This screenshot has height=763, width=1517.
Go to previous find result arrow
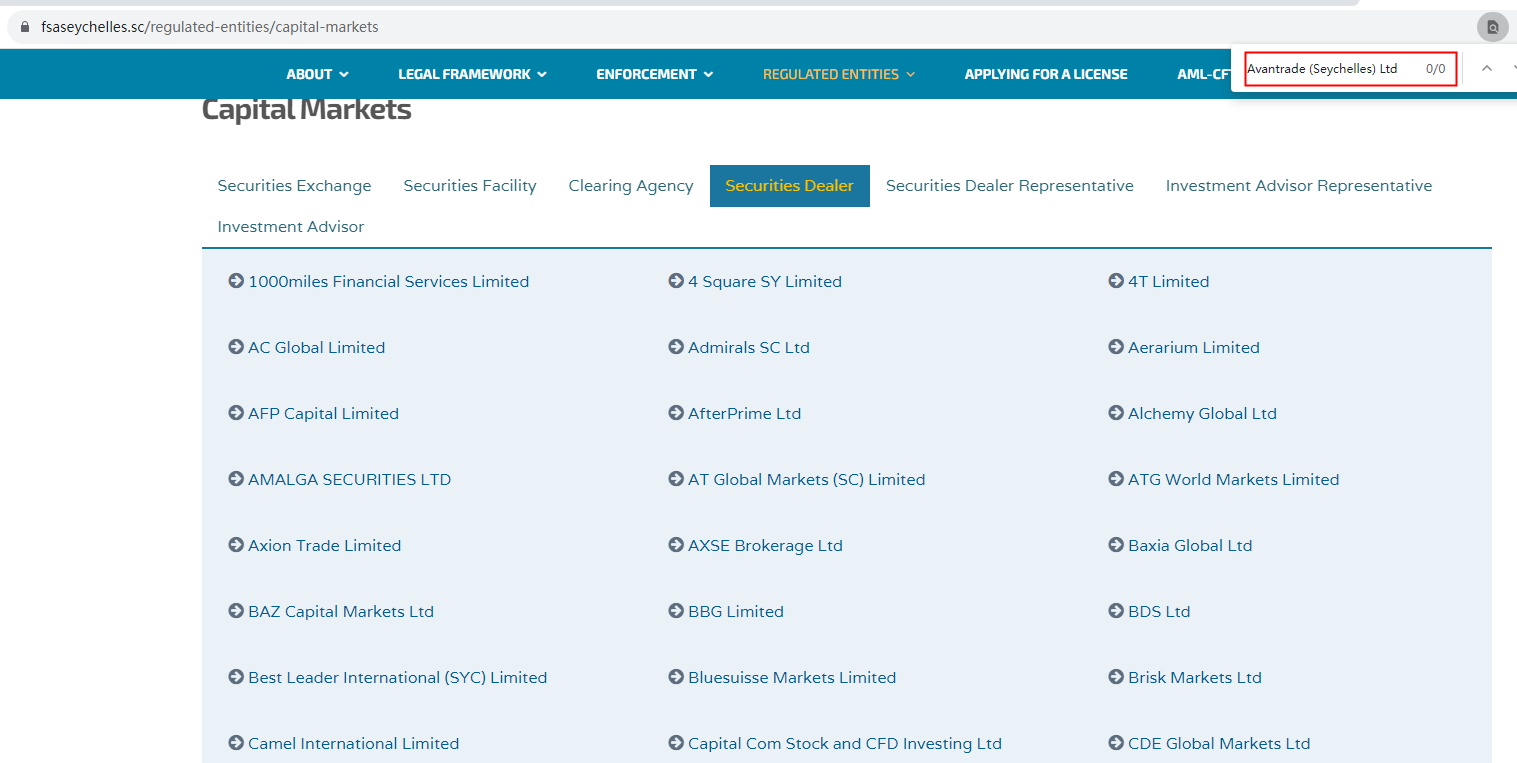click(x=1486, y=69)
